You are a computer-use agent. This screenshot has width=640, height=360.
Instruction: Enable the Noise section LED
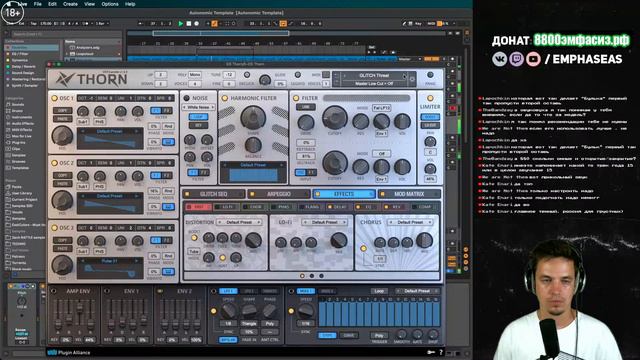187,98
